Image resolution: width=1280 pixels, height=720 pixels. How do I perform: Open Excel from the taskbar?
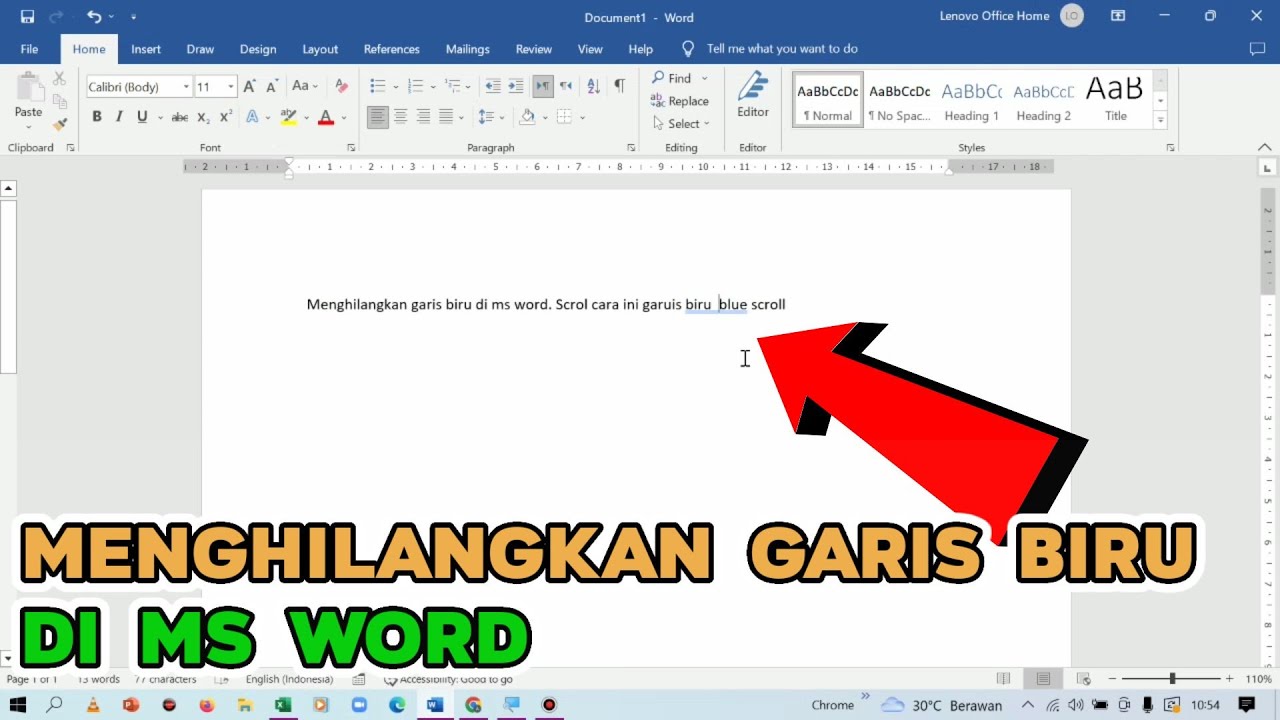point(283,705)
